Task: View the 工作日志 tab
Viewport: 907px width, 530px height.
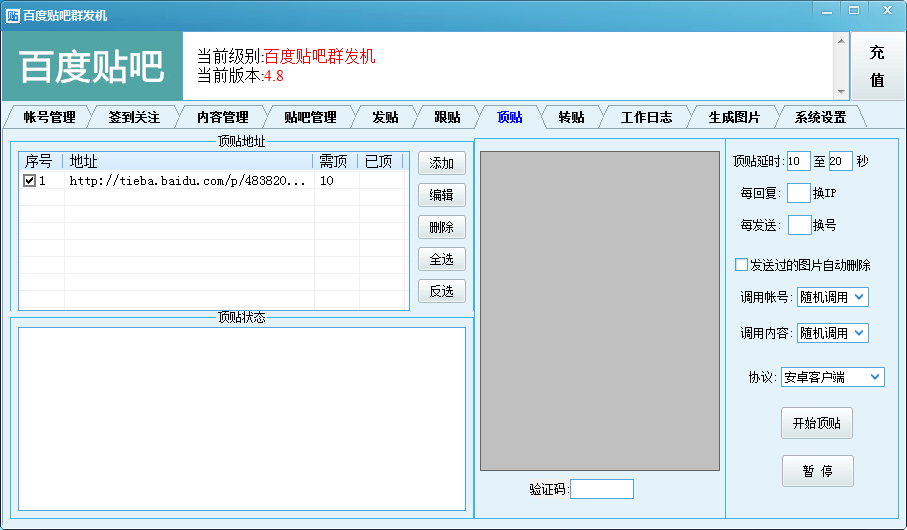Action: click(646, 117)
